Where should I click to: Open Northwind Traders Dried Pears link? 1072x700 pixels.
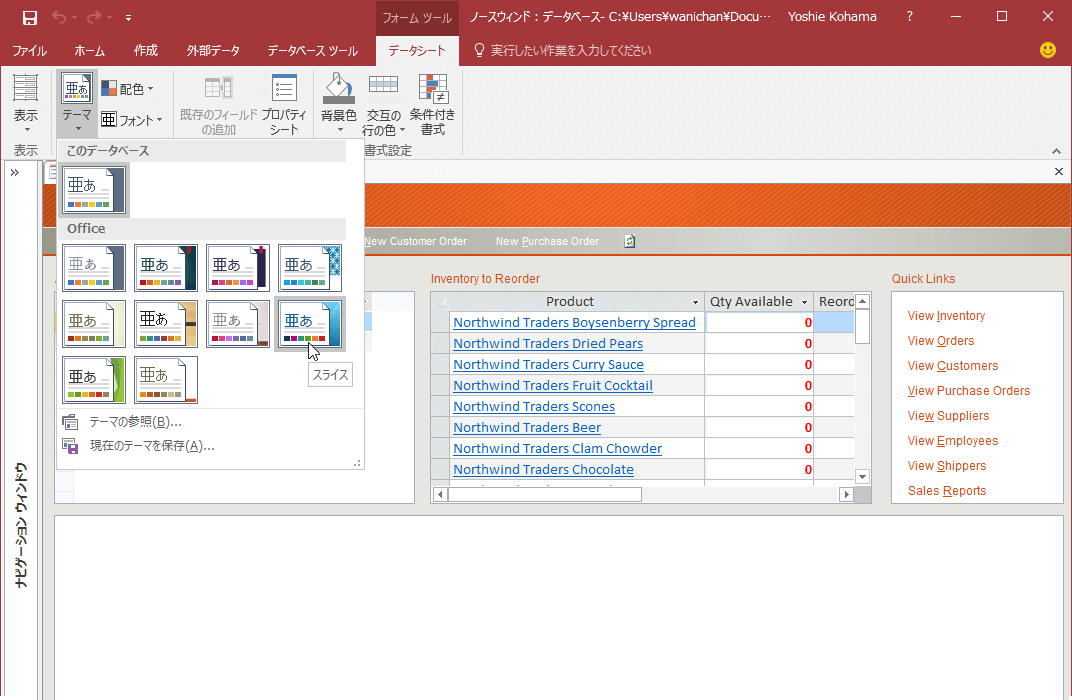tap(548, 344)
